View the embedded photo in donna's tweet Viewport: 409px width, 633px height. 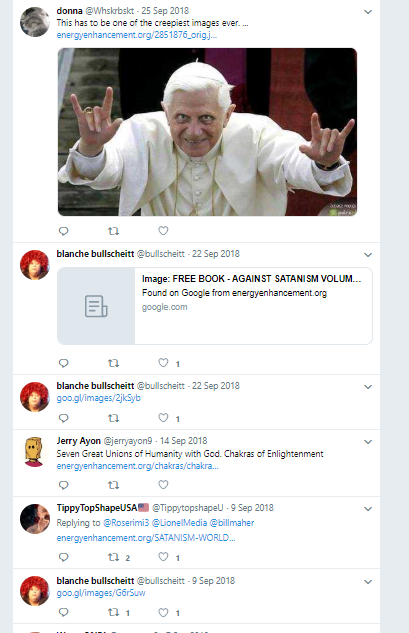coord(207,132)
